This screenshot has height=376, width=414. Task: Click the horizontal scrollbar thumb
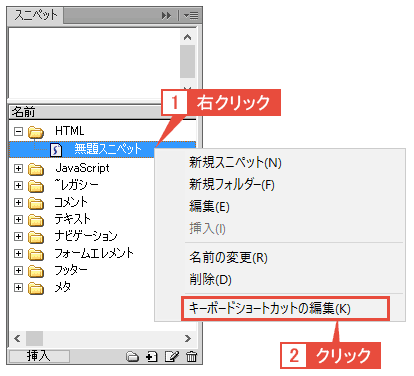pyautogui.click(x=34, y=339)
